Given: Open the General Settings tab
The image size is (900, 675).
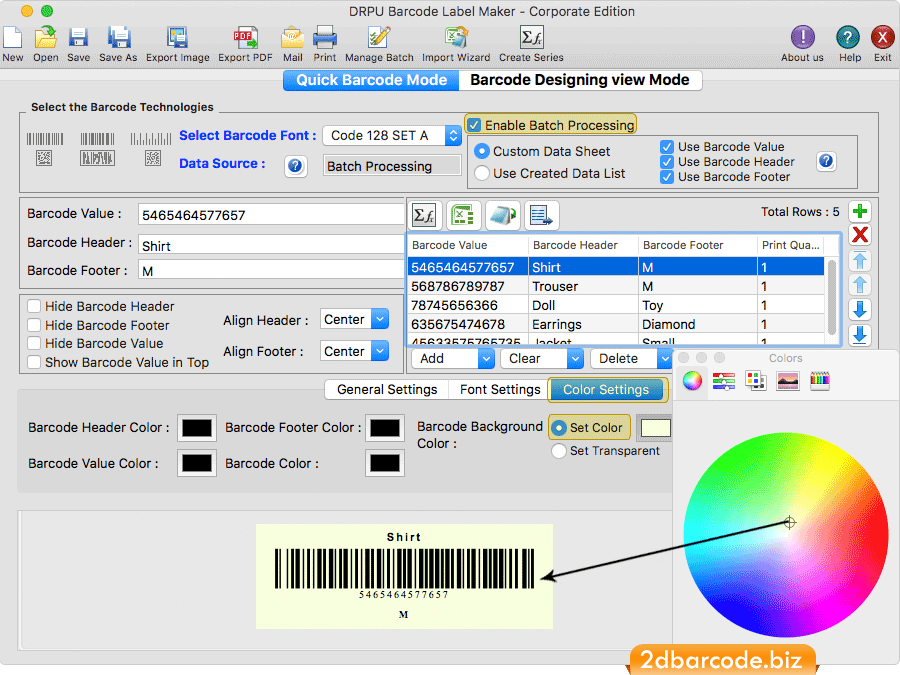Looking at the screenshot, I should 387,389.
